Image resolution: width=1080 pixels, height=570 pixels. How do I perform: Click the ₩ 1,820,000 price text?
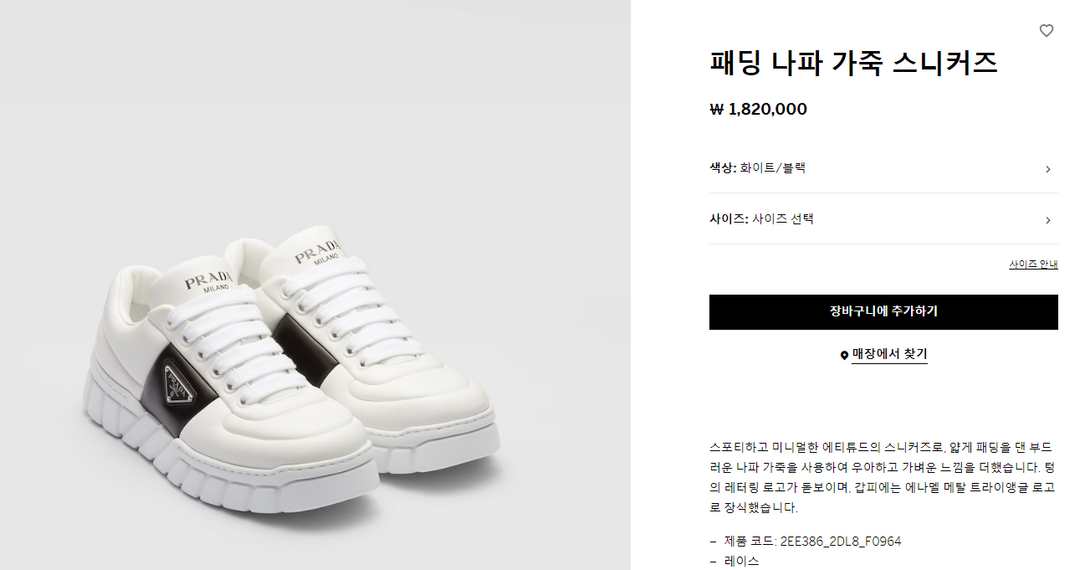(758, 109)
